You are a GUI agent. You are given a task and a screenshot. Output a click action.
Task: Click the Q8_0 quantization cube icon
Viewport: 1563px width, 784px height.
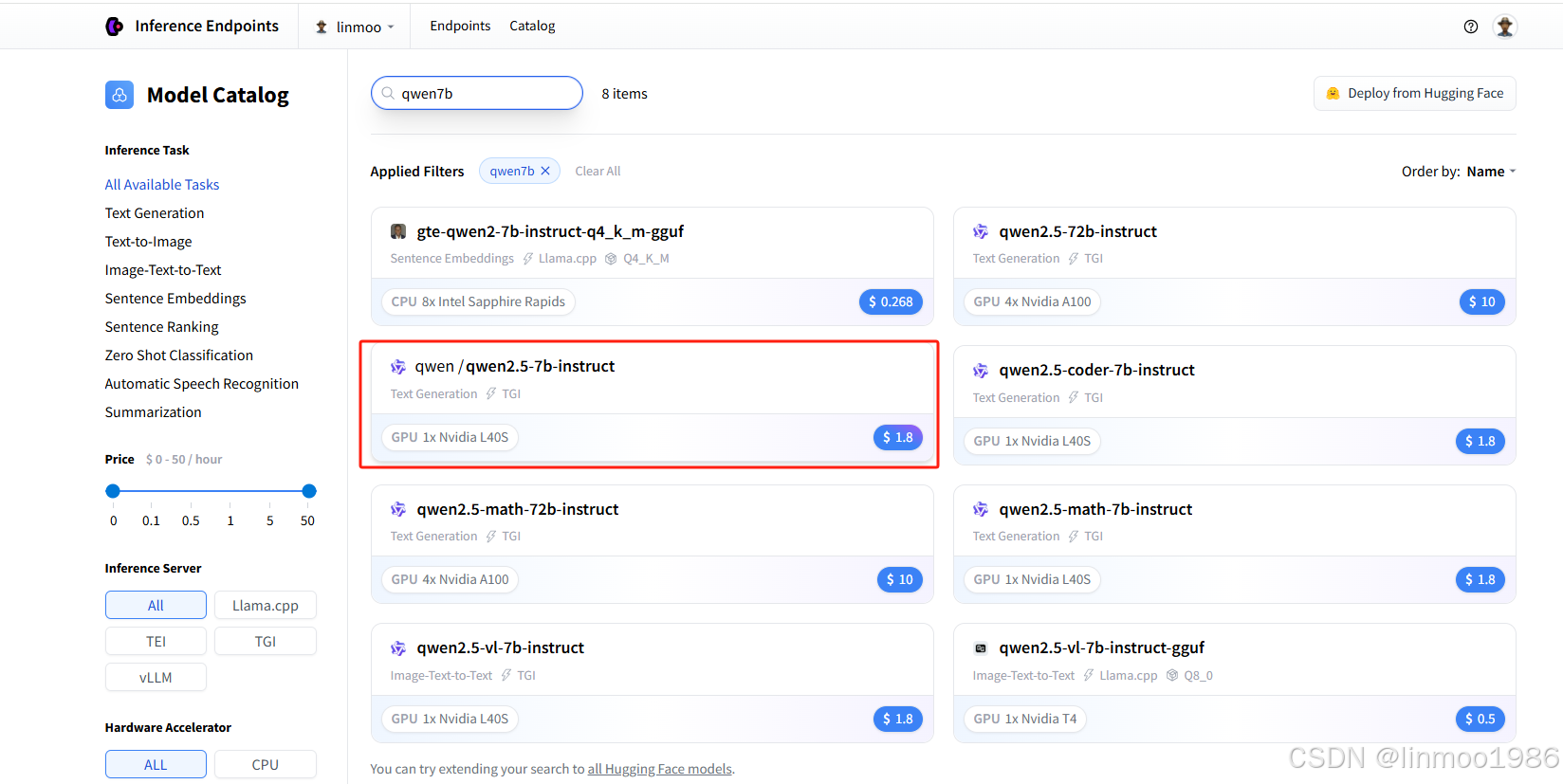pyautogui.click(x=1172, y=675)
